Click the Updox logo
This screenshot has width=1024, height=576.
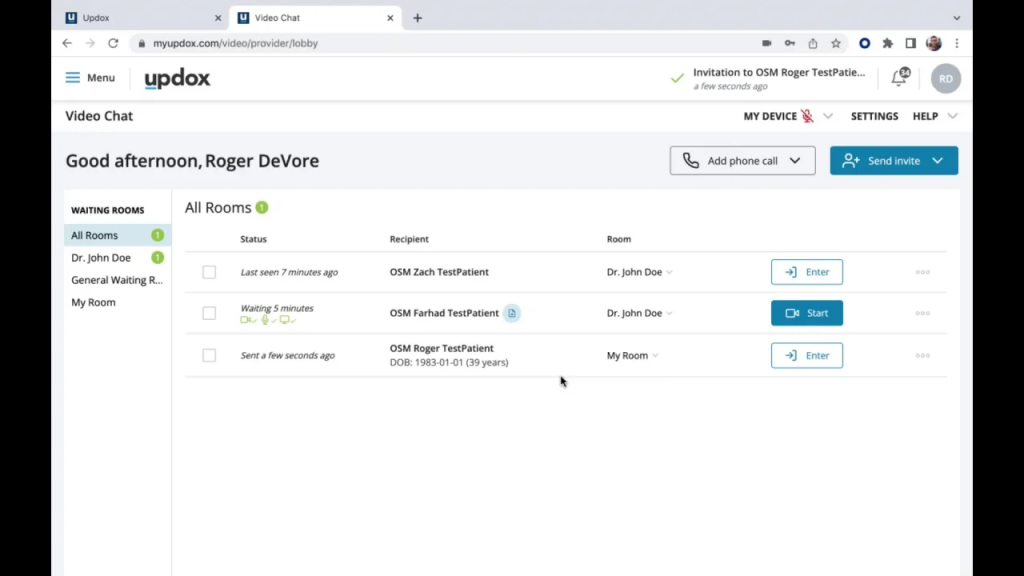[176, 78]
